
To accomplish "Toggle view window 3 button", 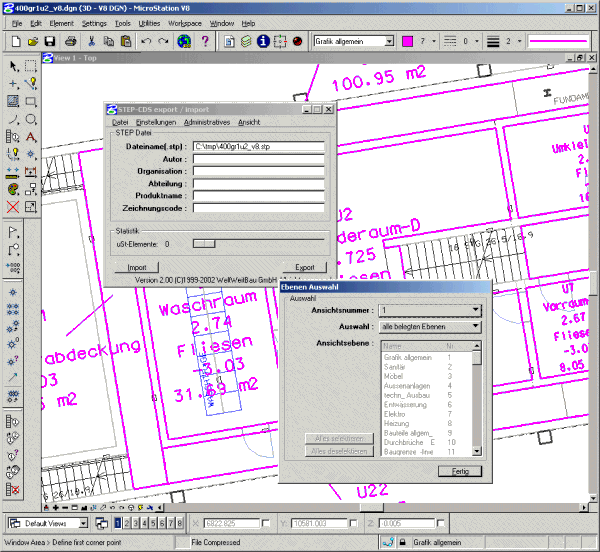I will (x=135, y=523).
